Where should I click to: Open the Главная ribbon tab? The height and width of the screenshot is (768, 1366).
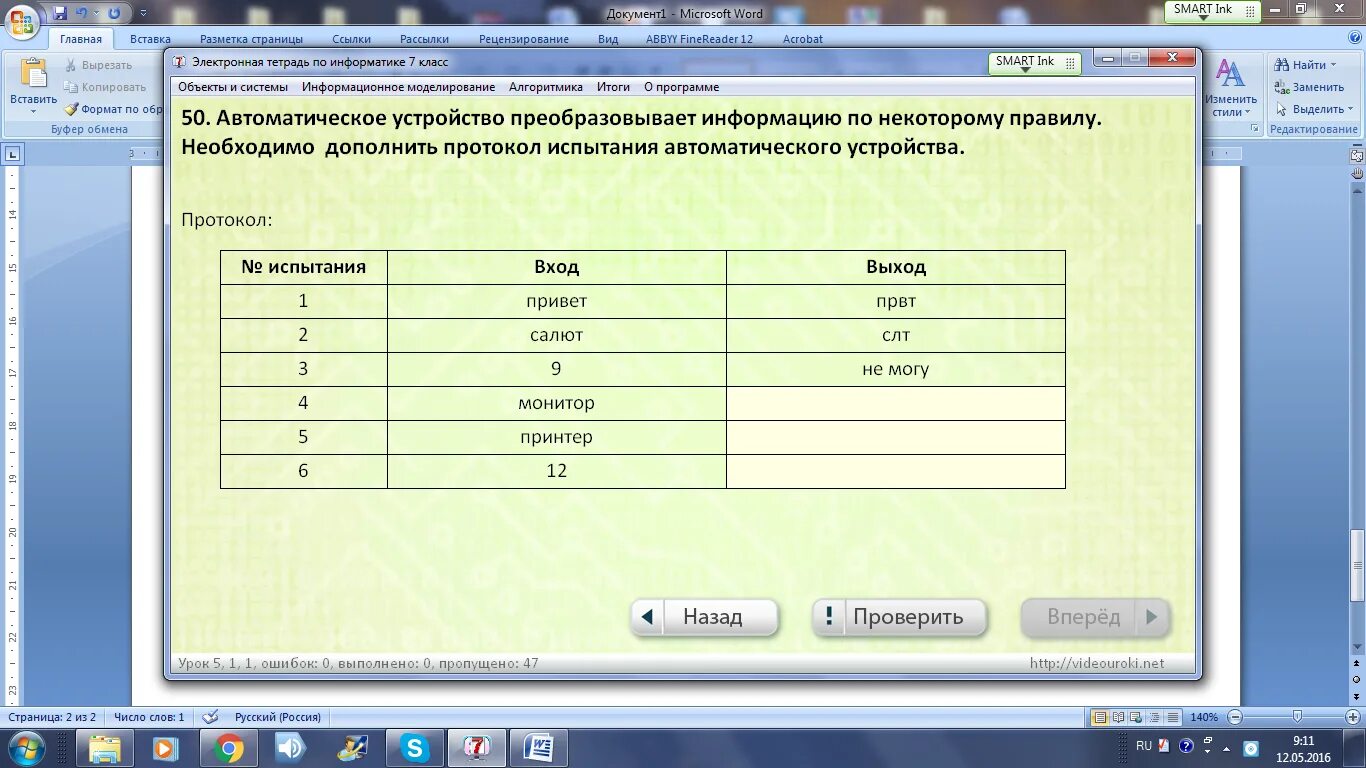coord(80,39)
